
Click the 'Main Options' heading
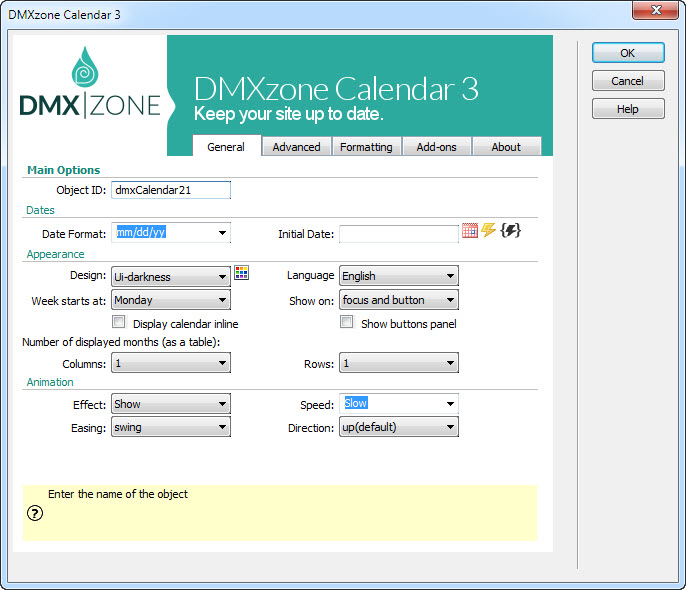pos(63,170)
